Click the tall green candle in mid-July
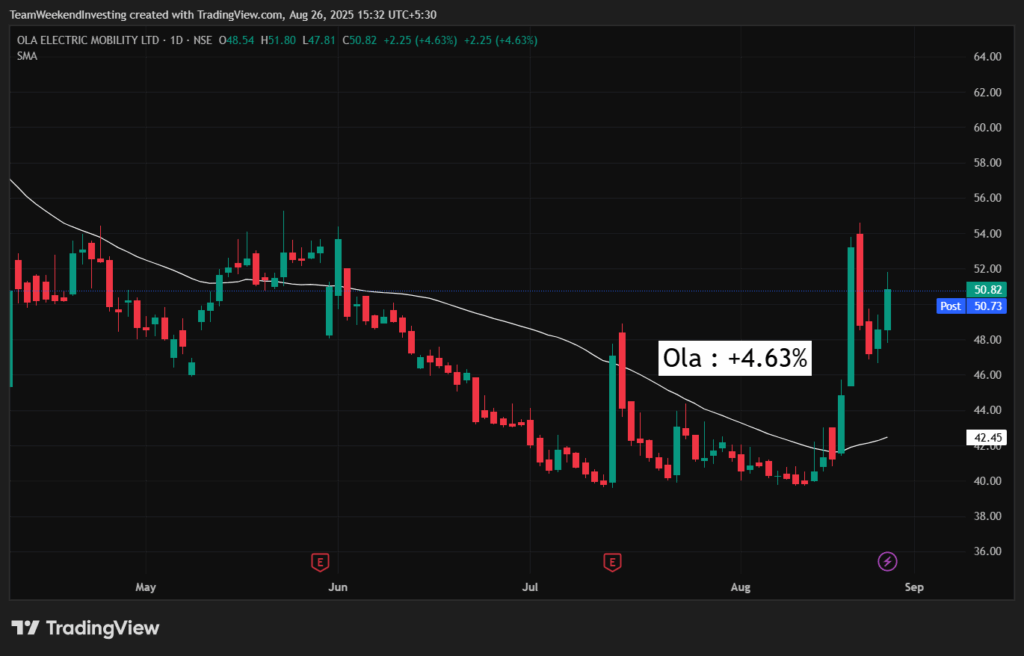 (x=613, y=419)
